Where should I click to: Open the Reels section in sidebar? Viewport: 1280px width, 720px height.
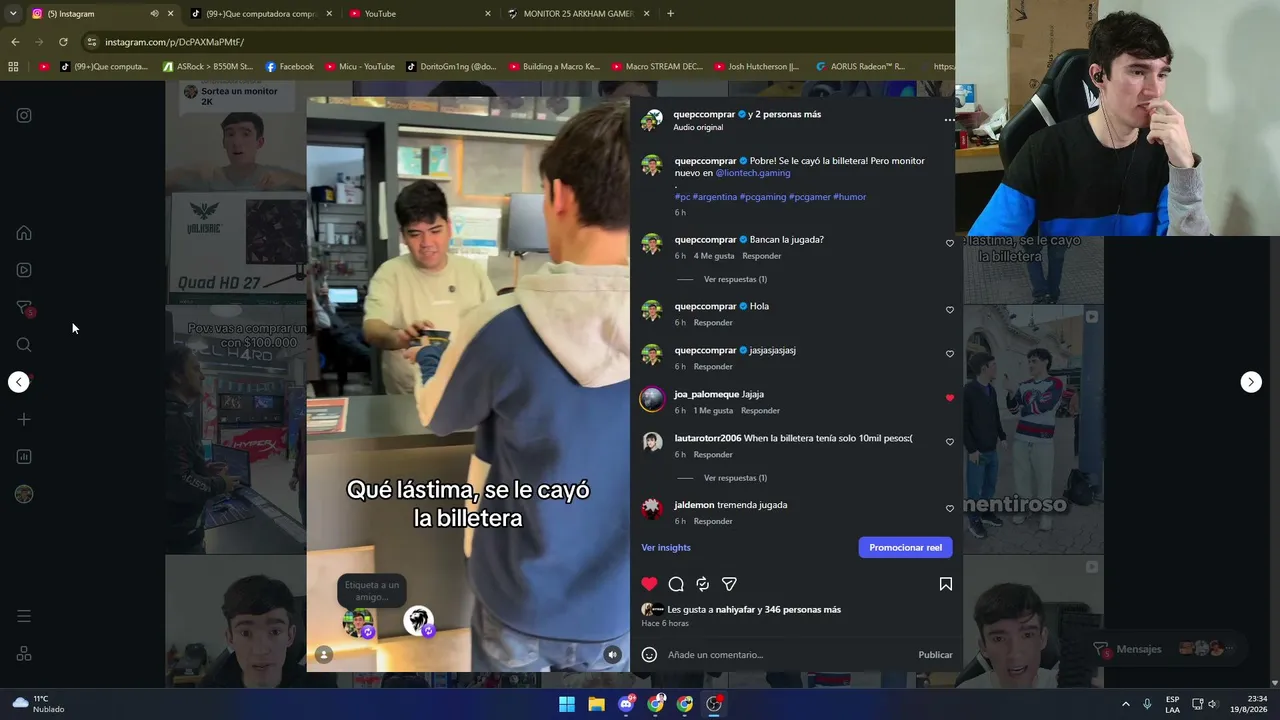point(24,270)
